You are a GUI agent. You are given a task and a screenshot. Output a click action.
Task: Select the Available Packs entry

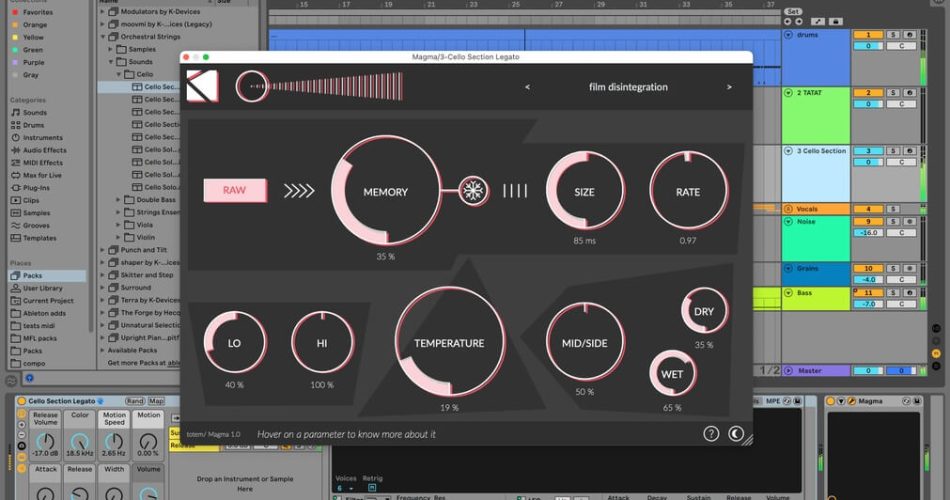(132, 350)
